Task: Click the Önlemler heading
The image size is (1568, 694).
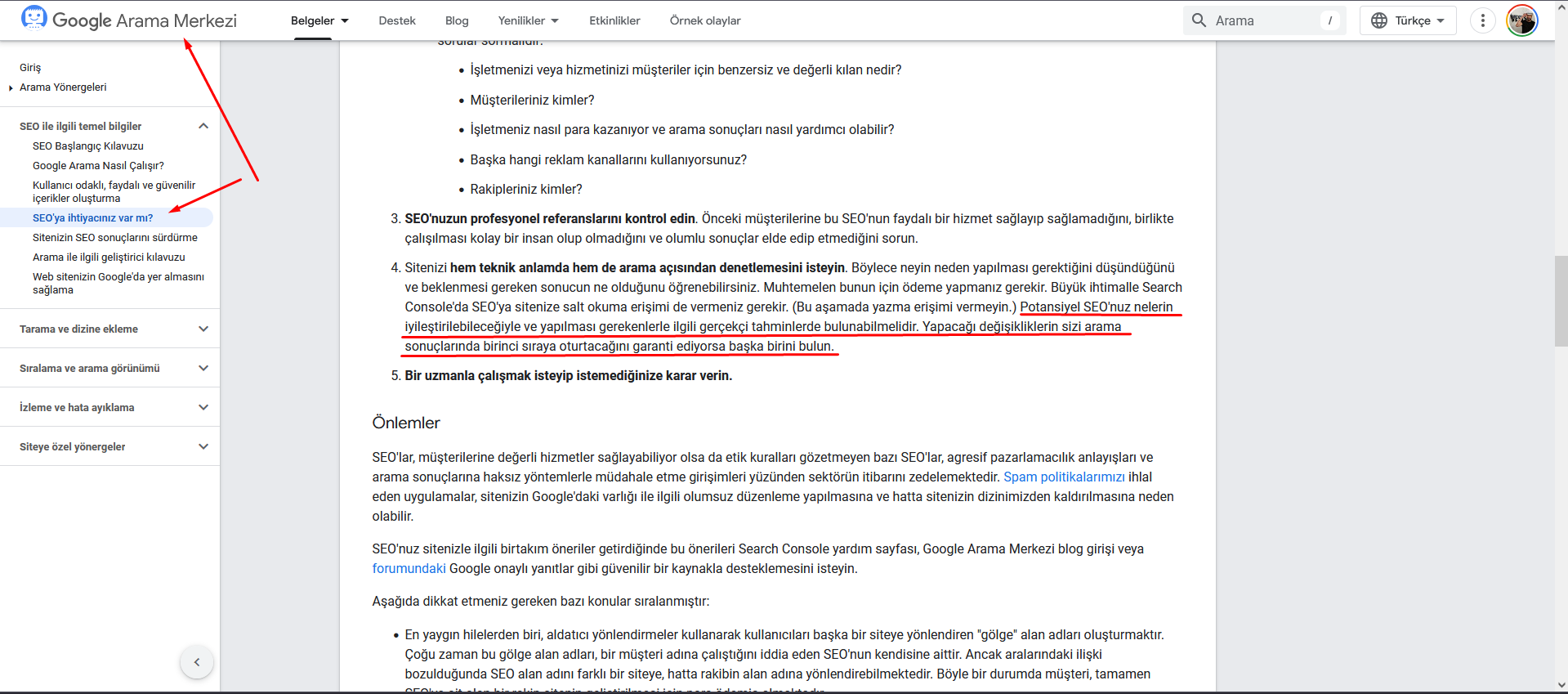Action: tap(406, 423)
